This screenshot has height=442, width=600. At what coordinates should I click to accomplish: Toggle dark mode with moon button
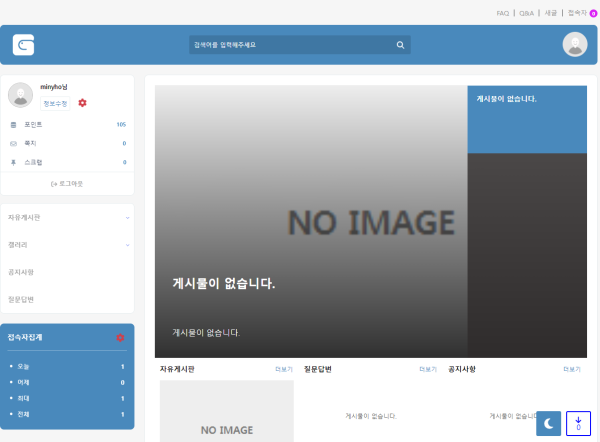click(549, 424)
